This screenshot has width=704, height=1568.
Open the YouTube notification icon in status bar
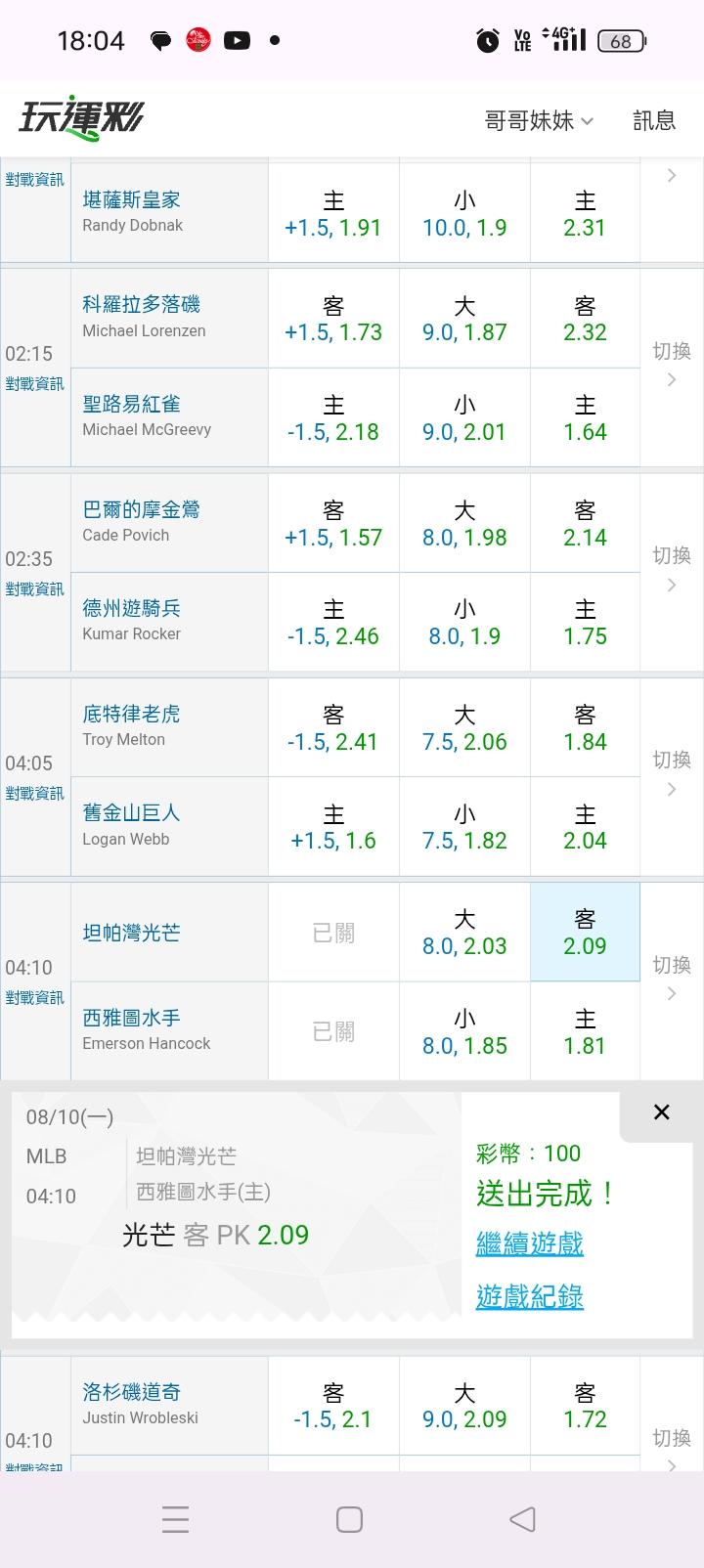point(237,40)
